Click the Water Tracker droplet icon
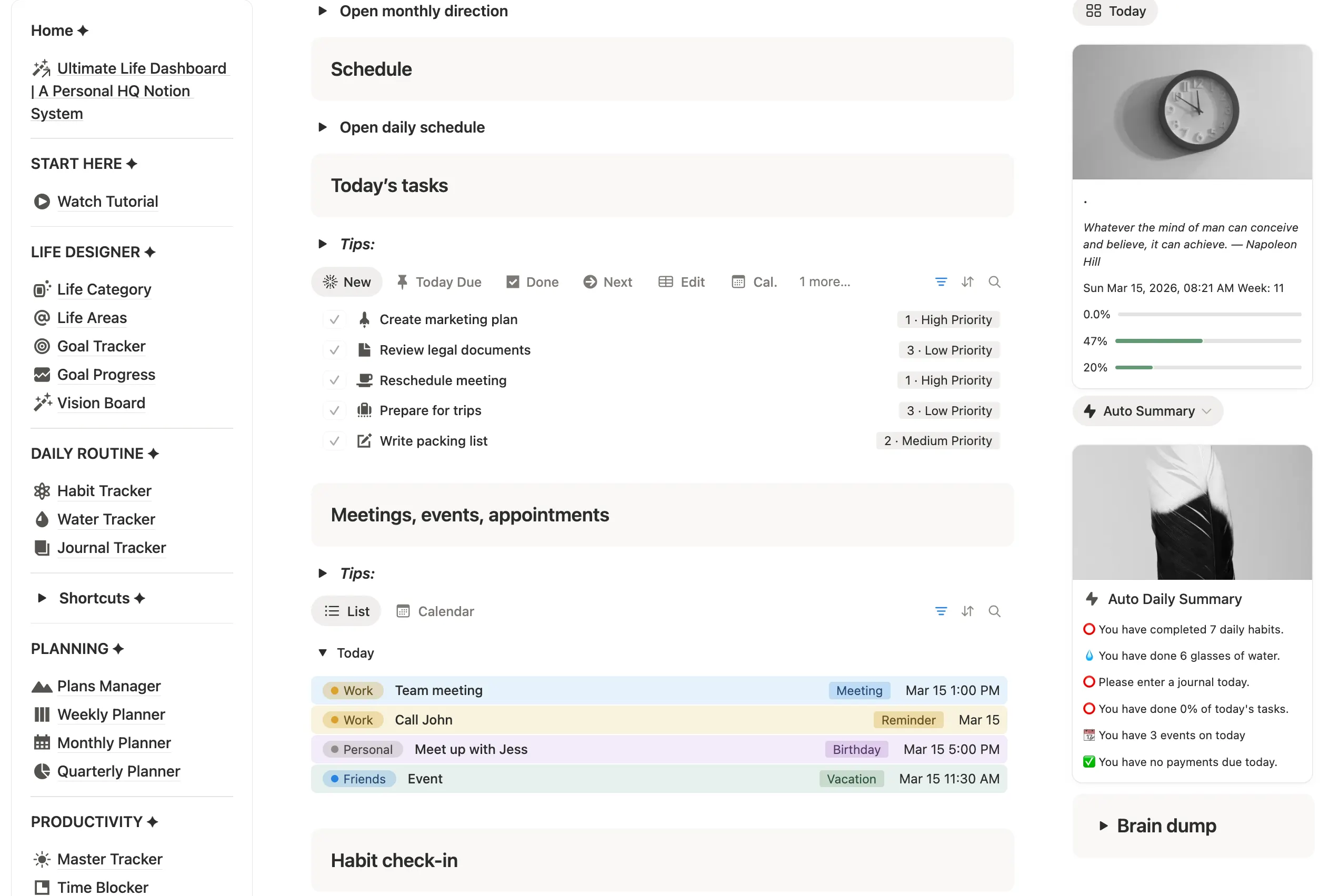Image resolution: width=1339 pixels, height=896 pixels. pos(42,519)
